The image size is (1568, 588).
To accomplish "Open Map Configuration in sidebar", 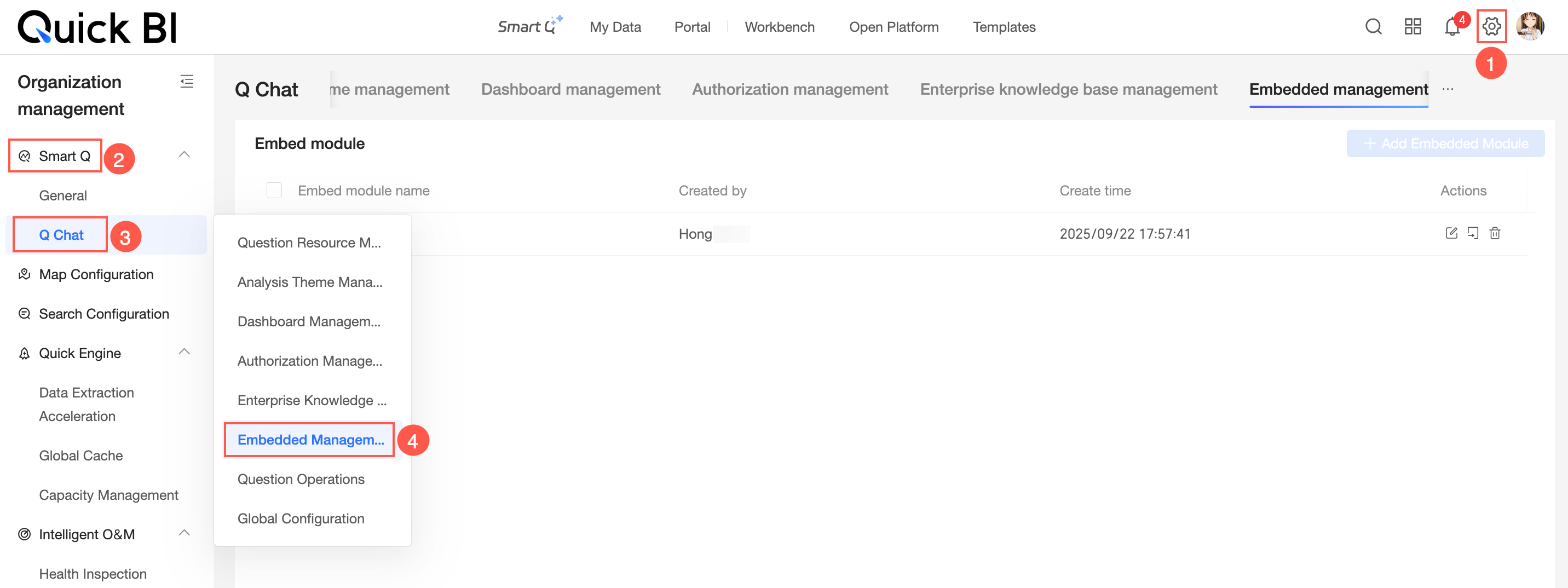I will click(96, 274).
